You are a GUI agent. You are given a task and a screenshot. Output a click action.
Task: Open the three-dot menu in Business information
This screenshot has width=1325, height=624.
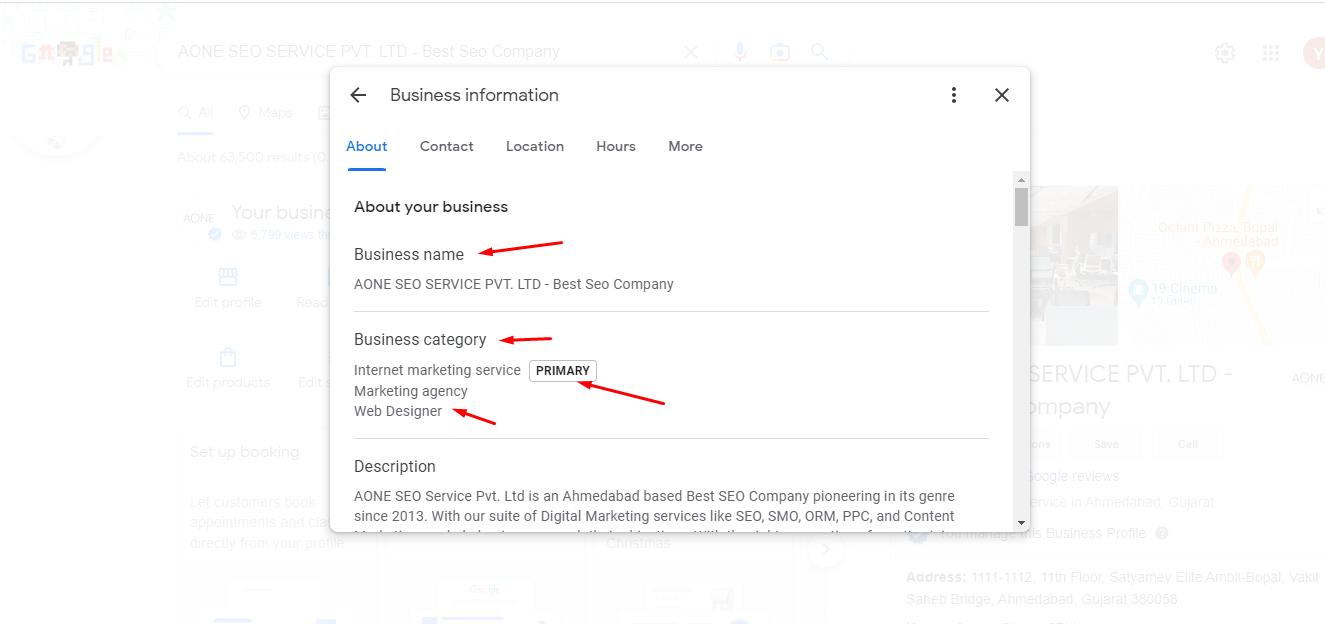954,95
